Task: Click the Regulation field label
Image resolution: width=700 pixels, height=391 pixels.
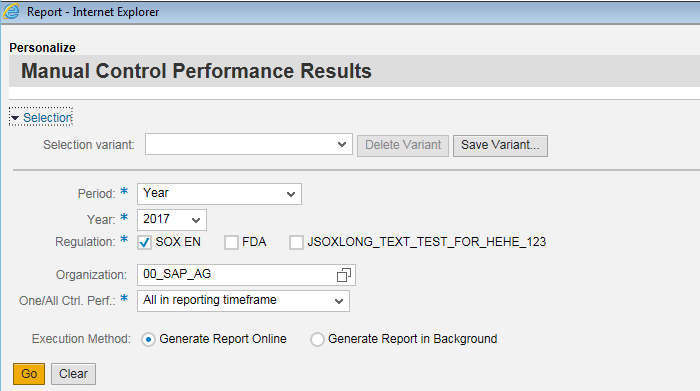Action: coord(85,242)
